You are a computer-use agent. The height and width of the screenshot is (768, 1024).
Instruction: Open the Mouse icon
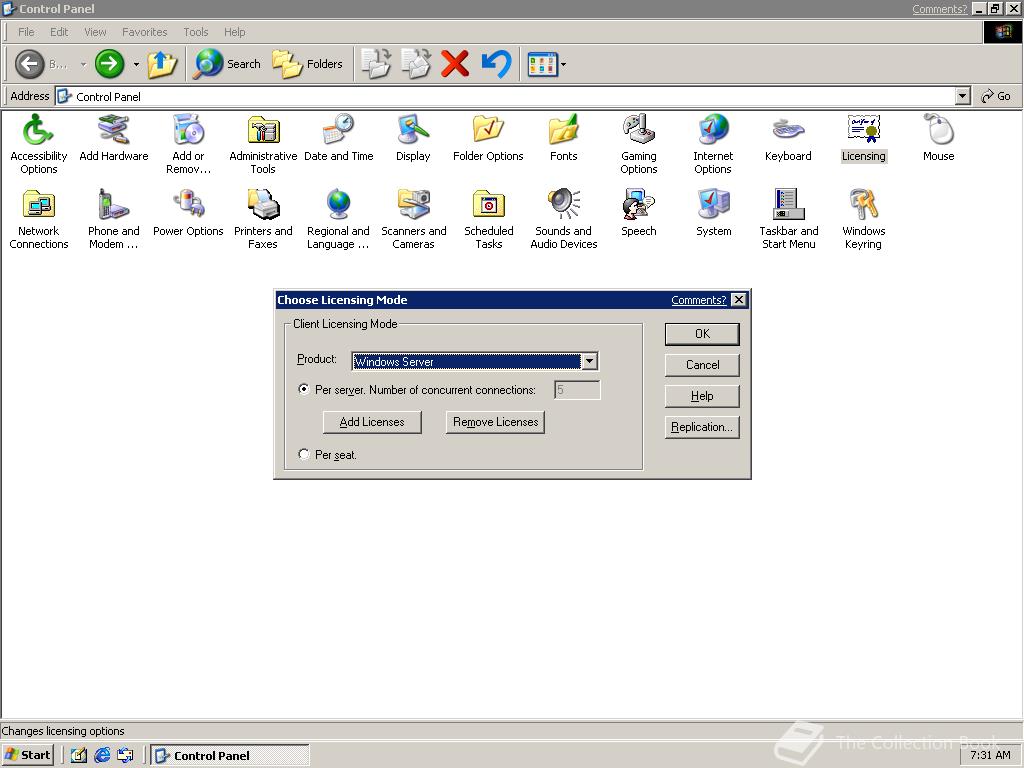938,138
